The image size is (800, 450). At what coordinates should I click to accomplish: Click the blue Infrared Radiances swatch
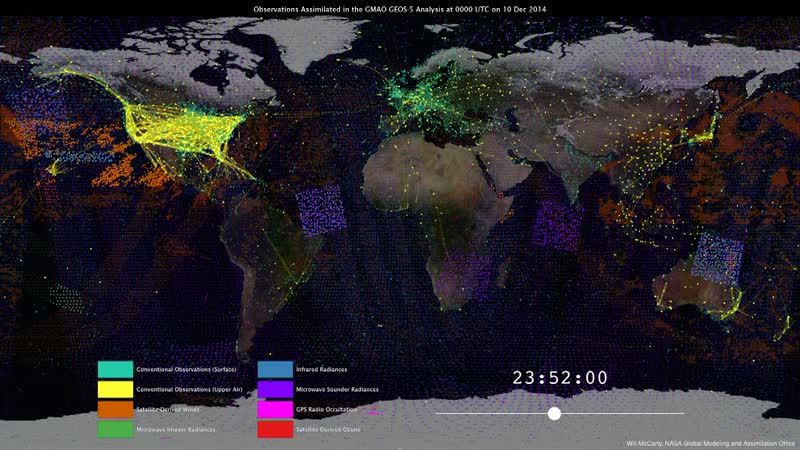[x=275, y=370]
